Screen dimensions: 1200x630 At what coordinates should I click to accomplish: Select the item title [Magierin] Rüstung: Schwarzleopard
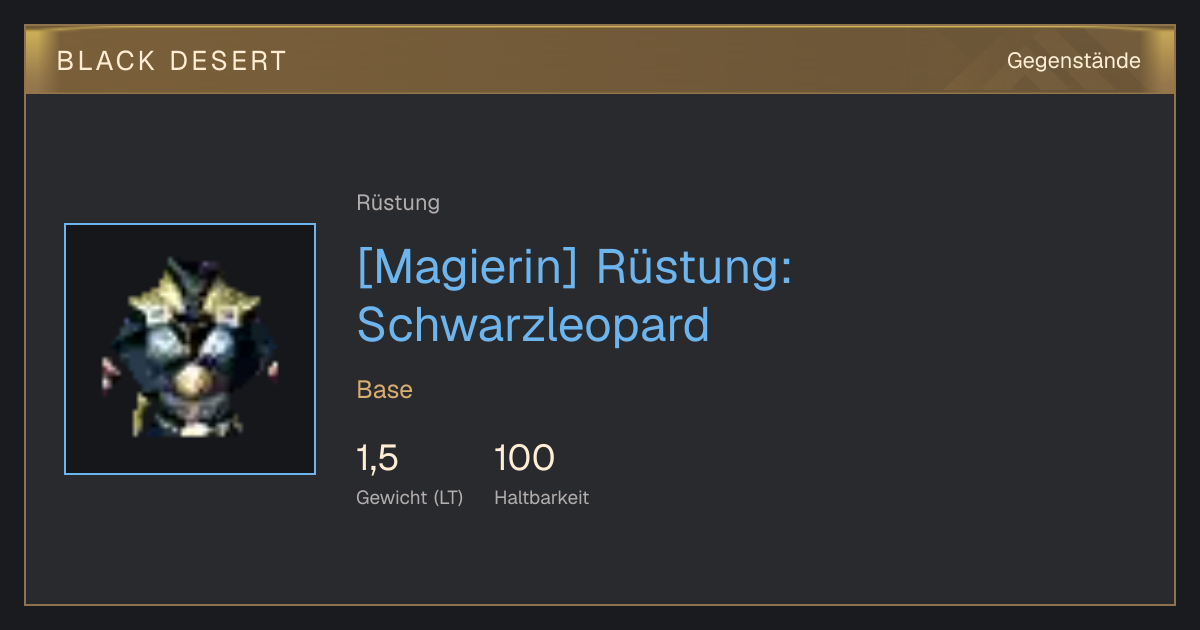[575, 296]
